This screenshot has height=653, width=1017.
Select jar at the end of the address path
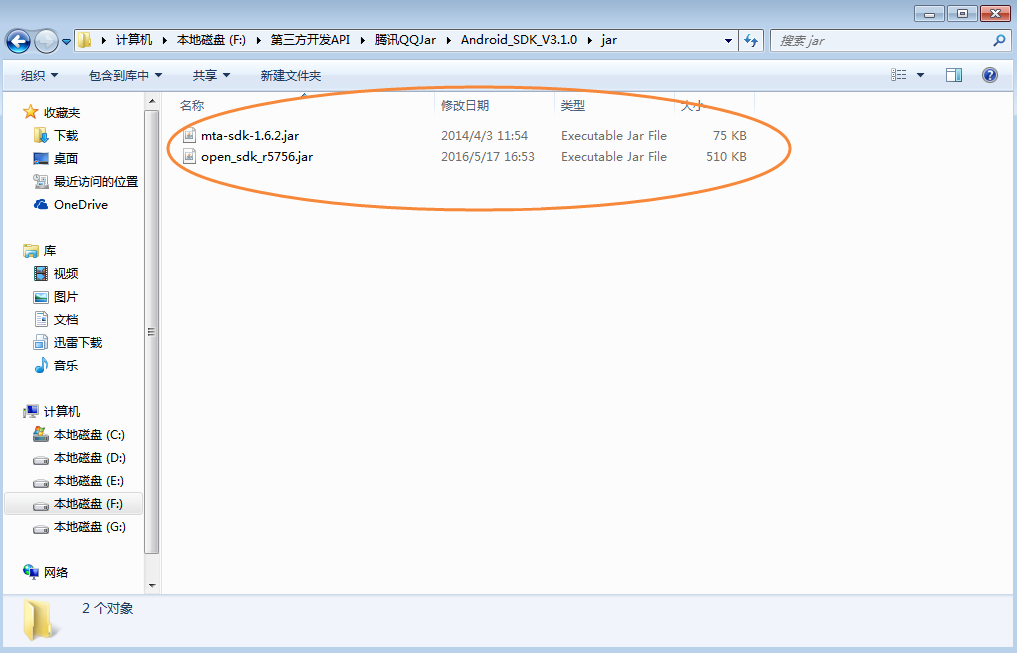click(x=609, y=40)
